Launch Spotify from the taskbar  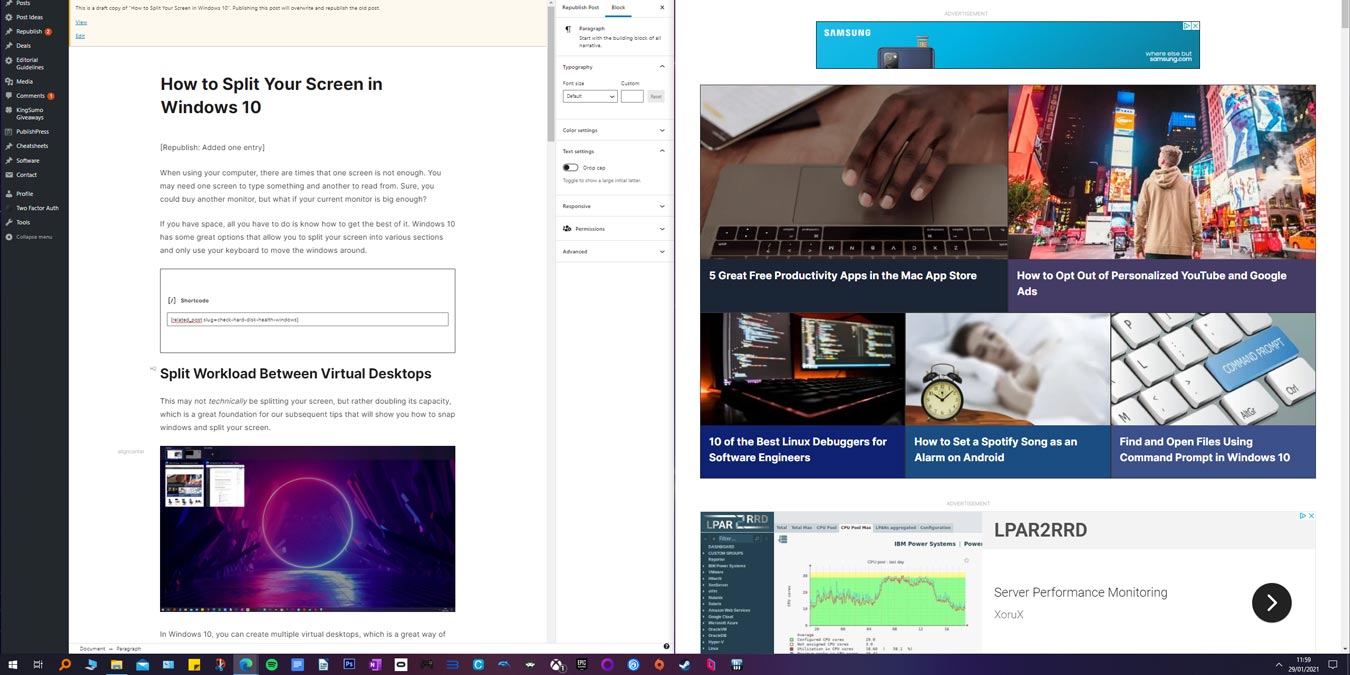pos(270,663)
